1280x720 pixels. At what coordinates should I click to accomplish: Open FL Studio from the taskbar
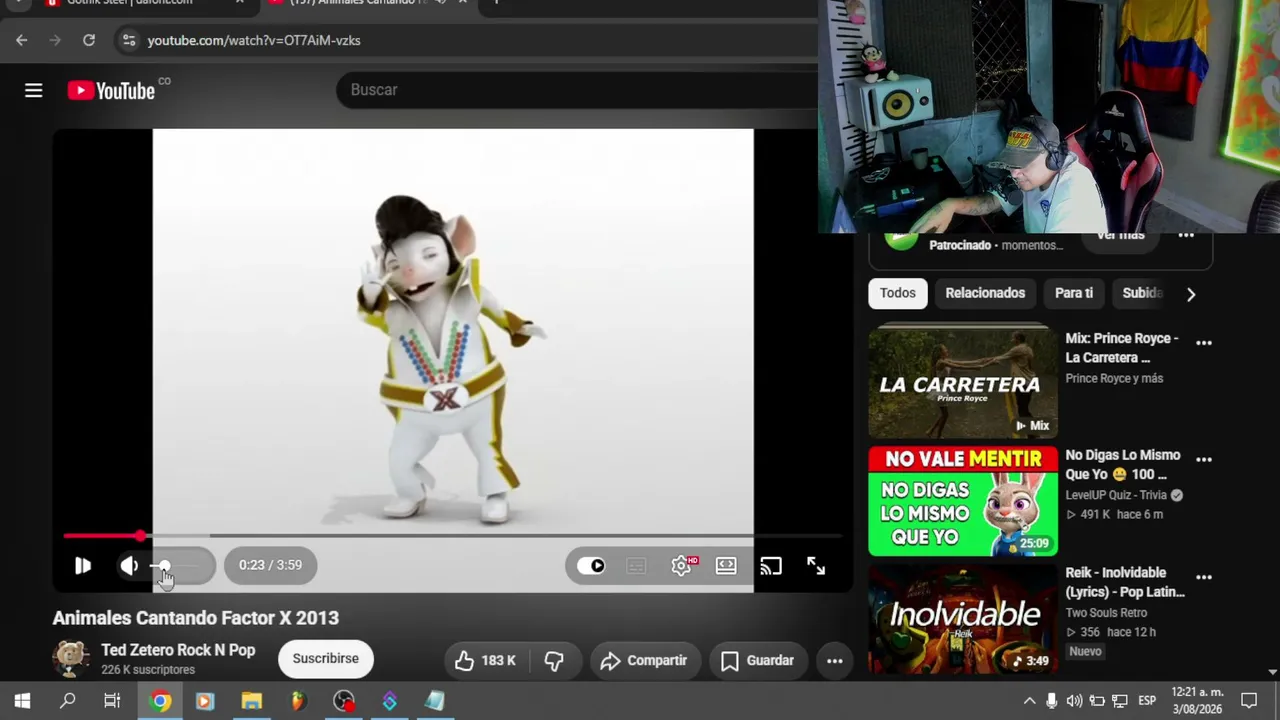(297, 701)
